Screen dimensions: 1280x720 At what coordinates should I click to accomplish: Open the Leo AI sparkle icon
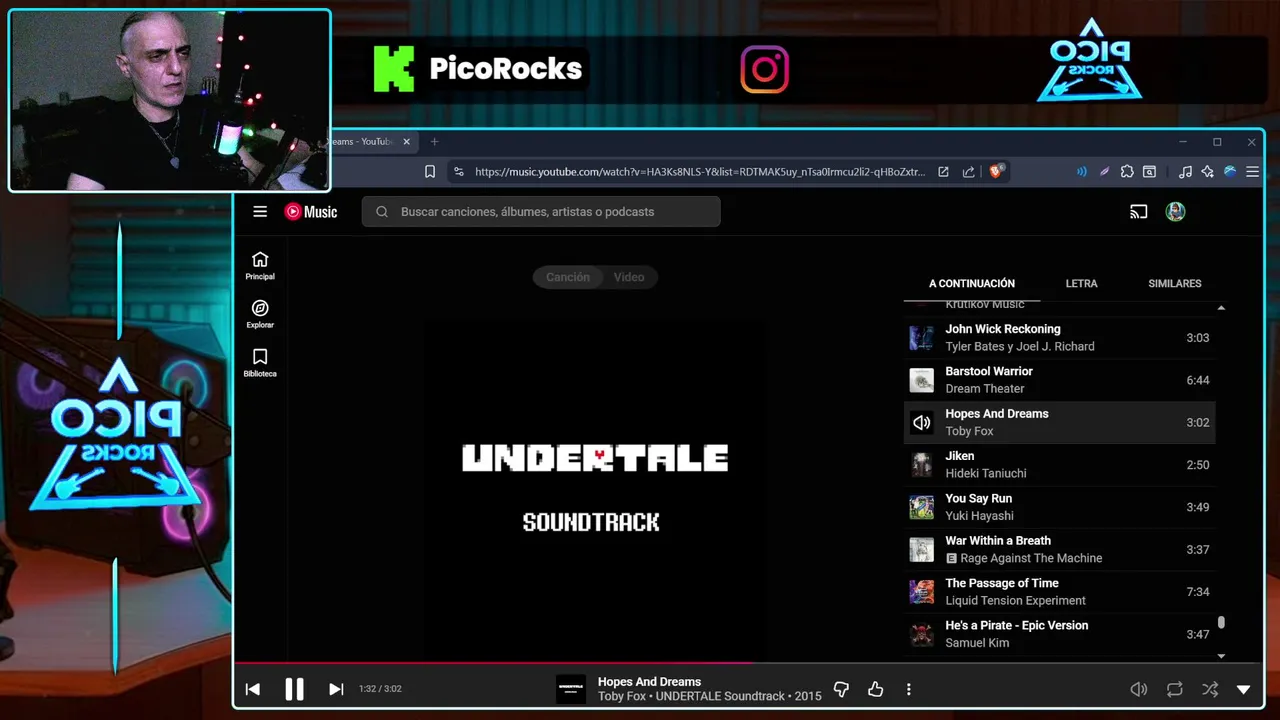click(1207, 172)
